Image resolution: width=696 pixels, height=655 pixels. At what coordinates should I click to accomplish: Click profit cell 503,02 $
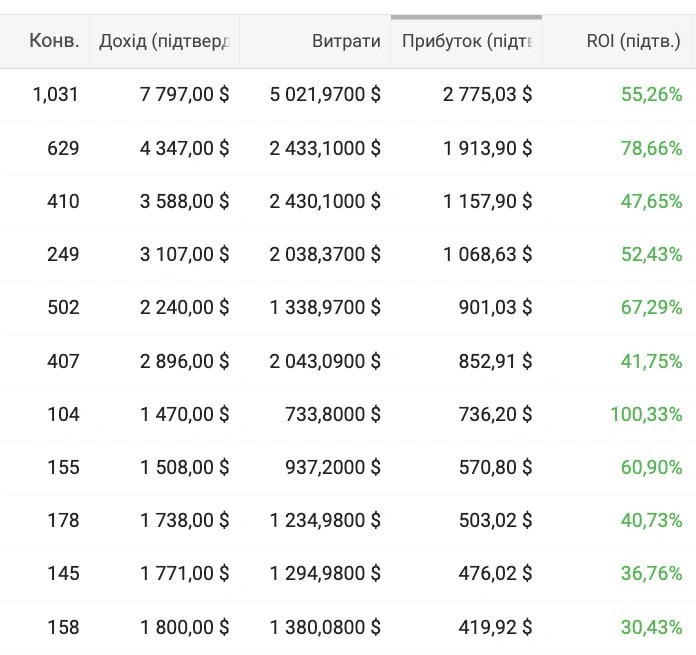495,520
